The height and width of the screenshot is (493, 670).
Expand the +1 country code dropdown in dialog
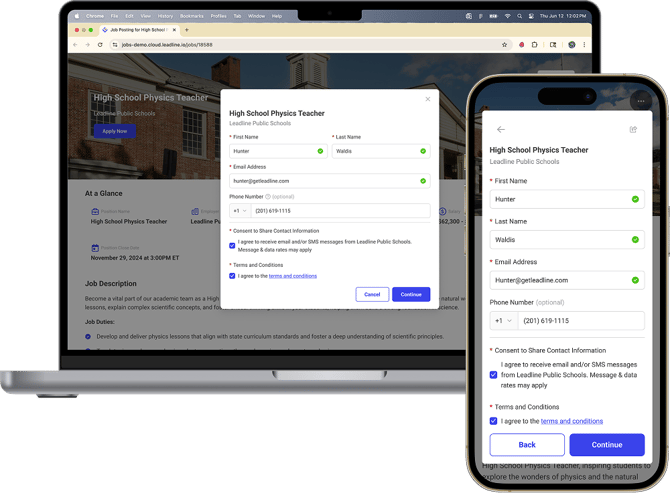click(x=240, y=211)
